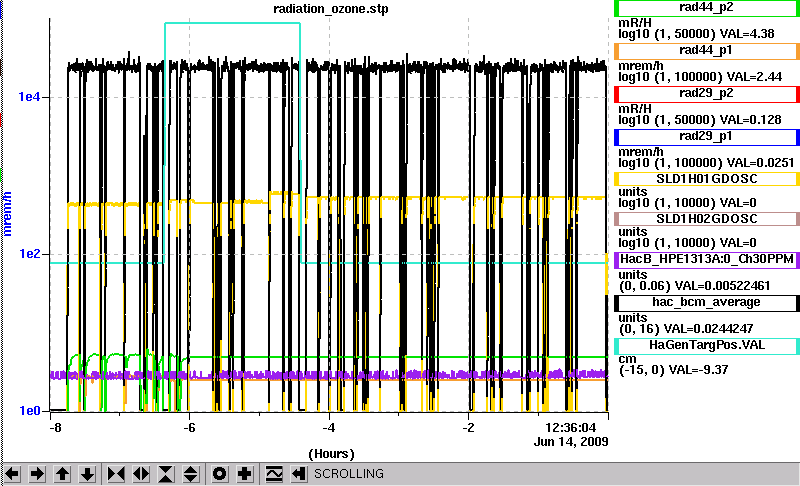Select the hac_bcm_average curve legend entry
Screen dimensions: 800x486
pyautogui.click(x=707, y=302)
